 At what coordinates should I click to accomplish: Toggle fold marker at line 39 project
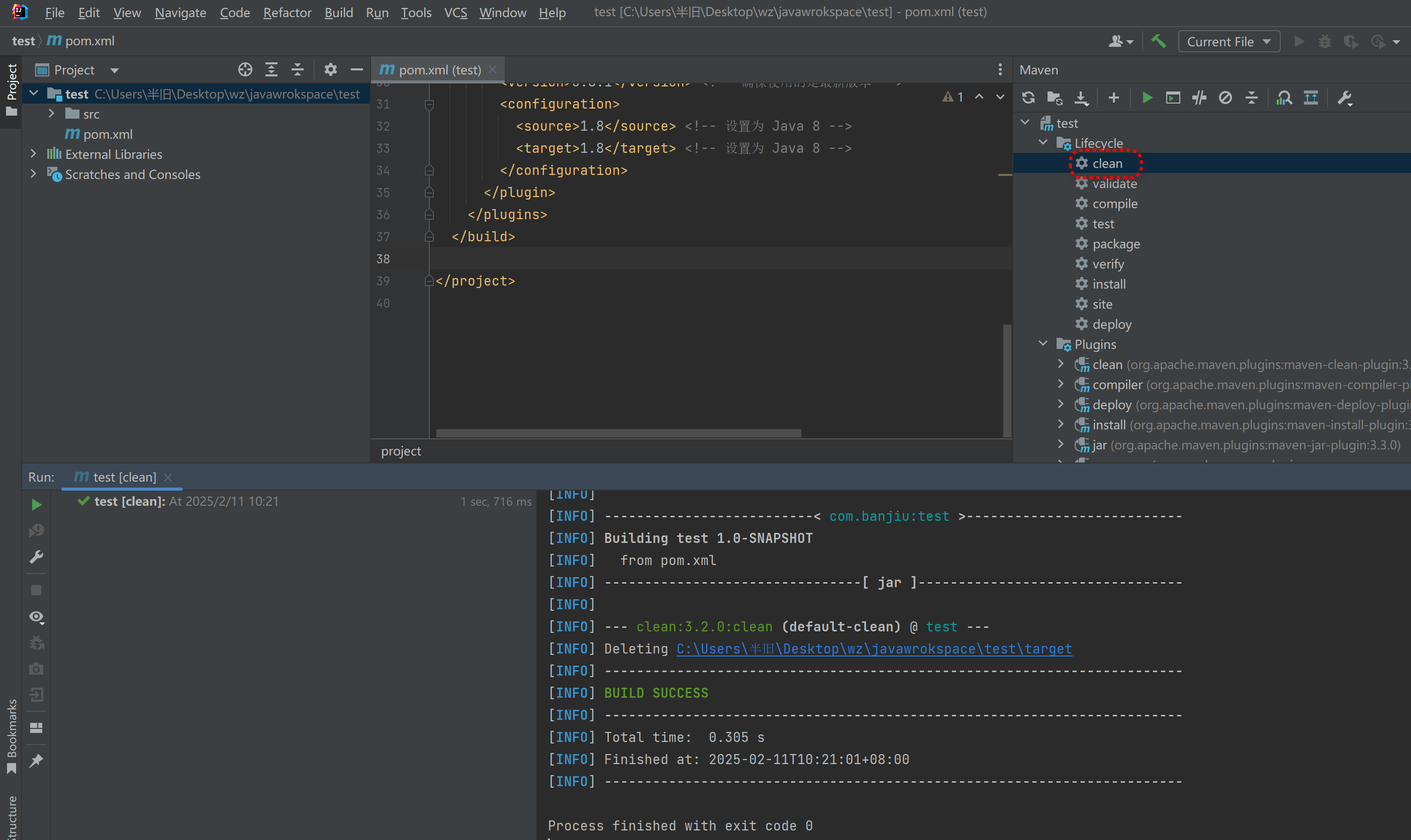click(429, 281)
